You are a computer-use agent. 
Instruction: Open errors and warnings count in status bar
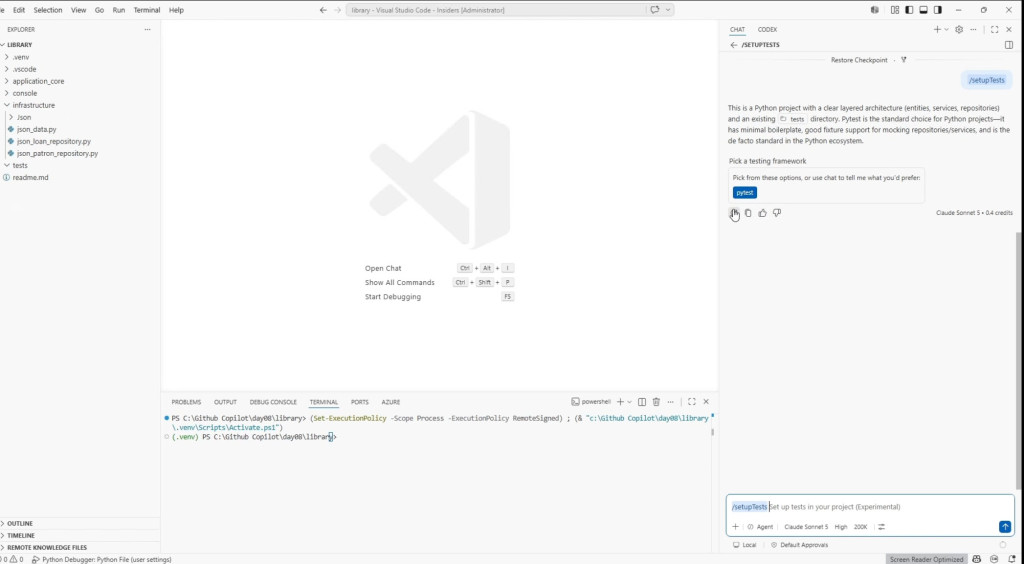click(12, 559)
